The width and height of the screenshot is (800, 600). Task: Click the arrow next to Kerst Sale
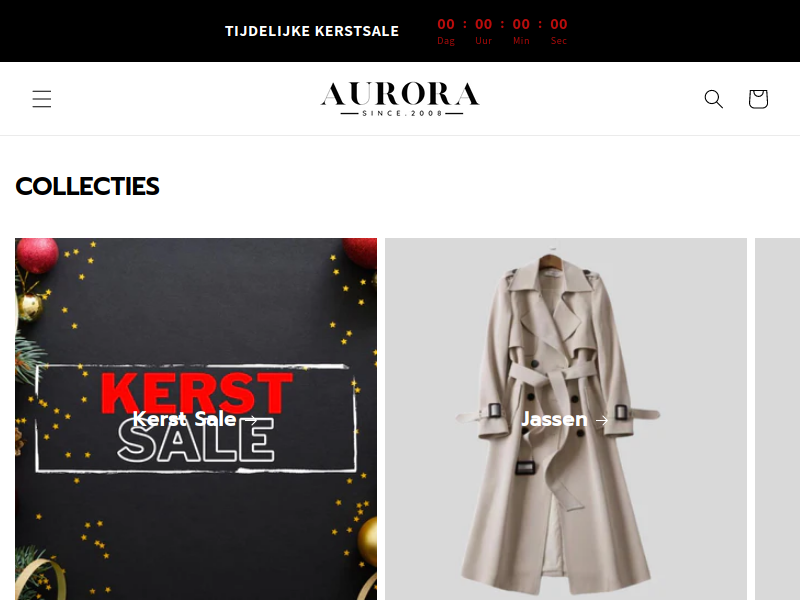251,420
